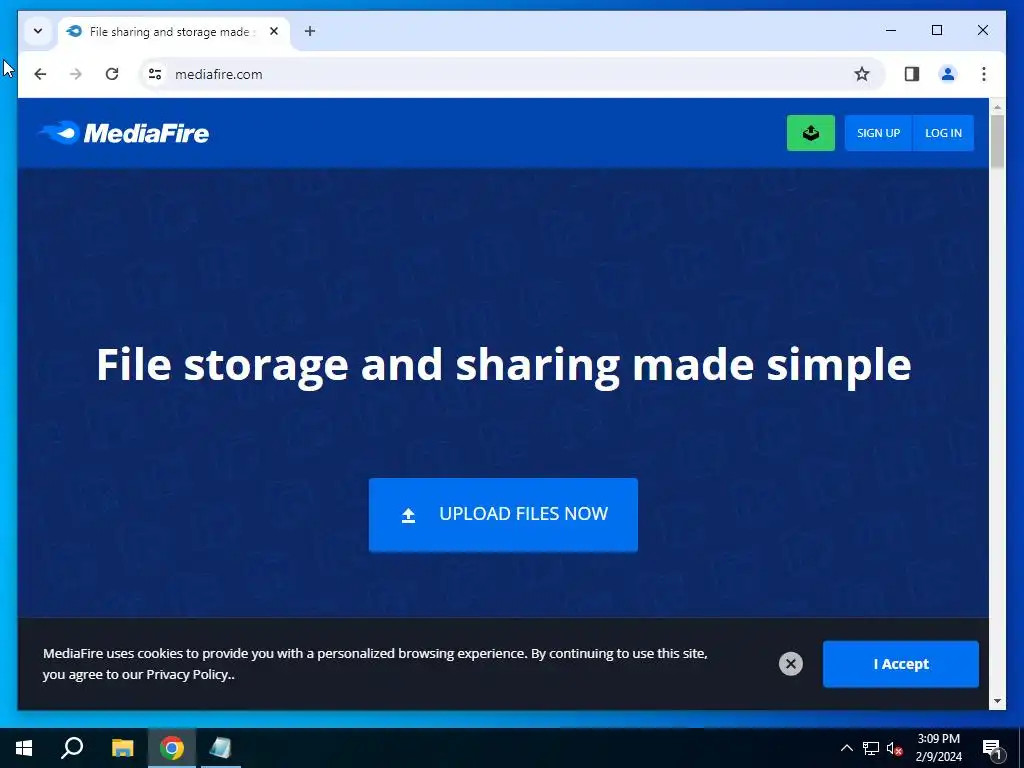Click the green upload icon button
This screenshot has width=1024, height=768.
click(810, 133)
